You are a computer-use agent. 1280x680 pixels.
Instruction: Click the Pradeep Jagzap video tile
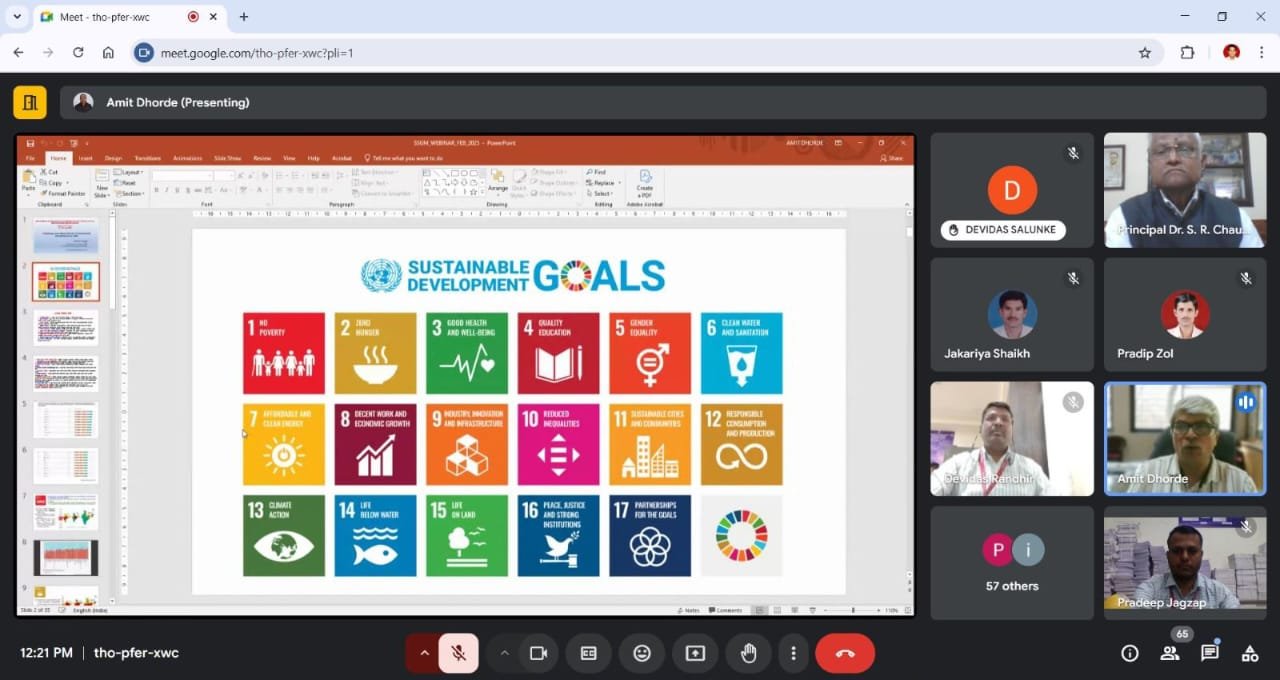[1185, 563]
